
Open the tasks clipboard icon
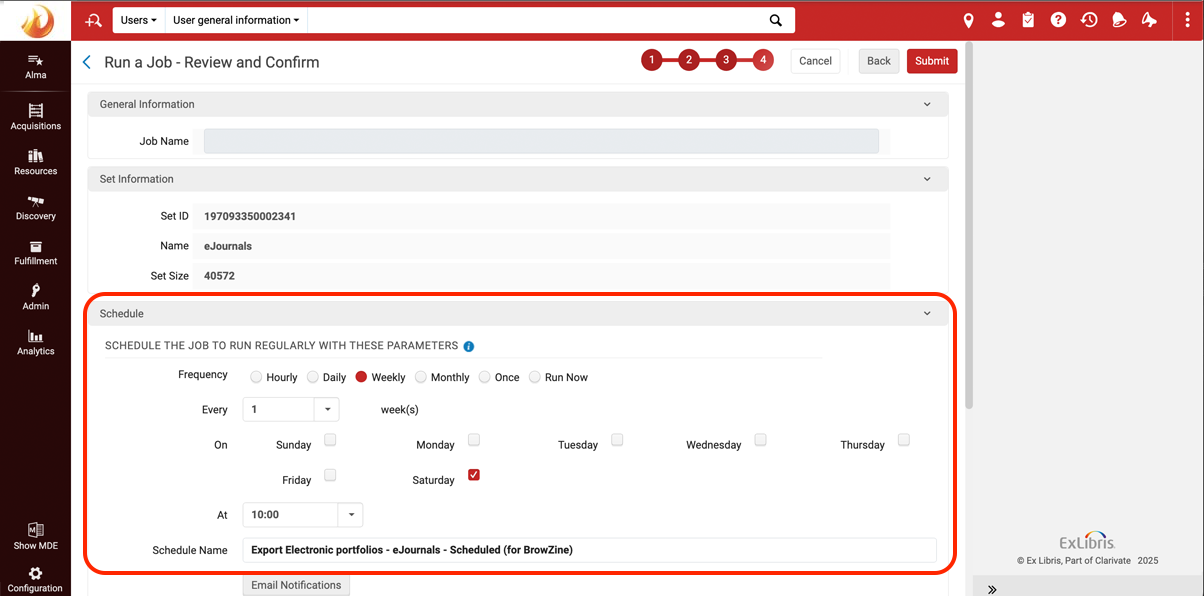(x=1028, y=20)
